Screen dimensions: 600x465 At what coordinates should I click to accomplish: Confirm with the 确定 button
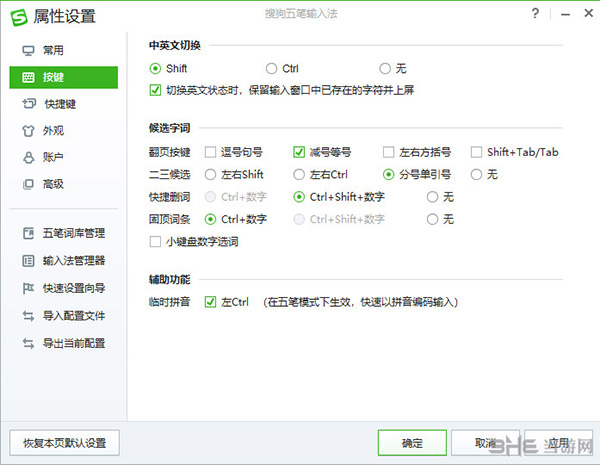pyautogui.click(x=412, y=443)
